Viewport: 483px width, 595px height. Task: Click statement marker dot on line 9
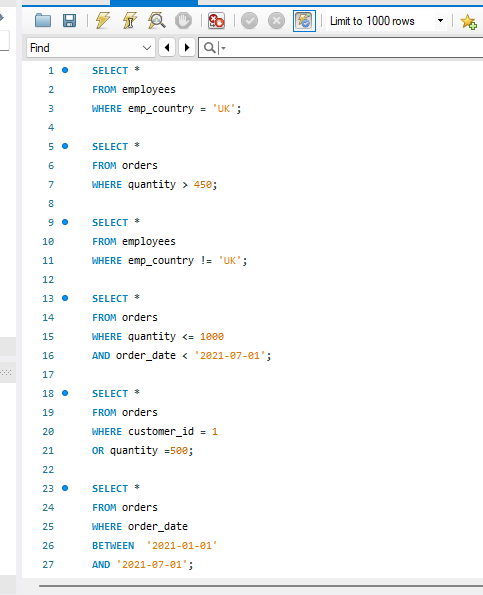tap(65, 222)
